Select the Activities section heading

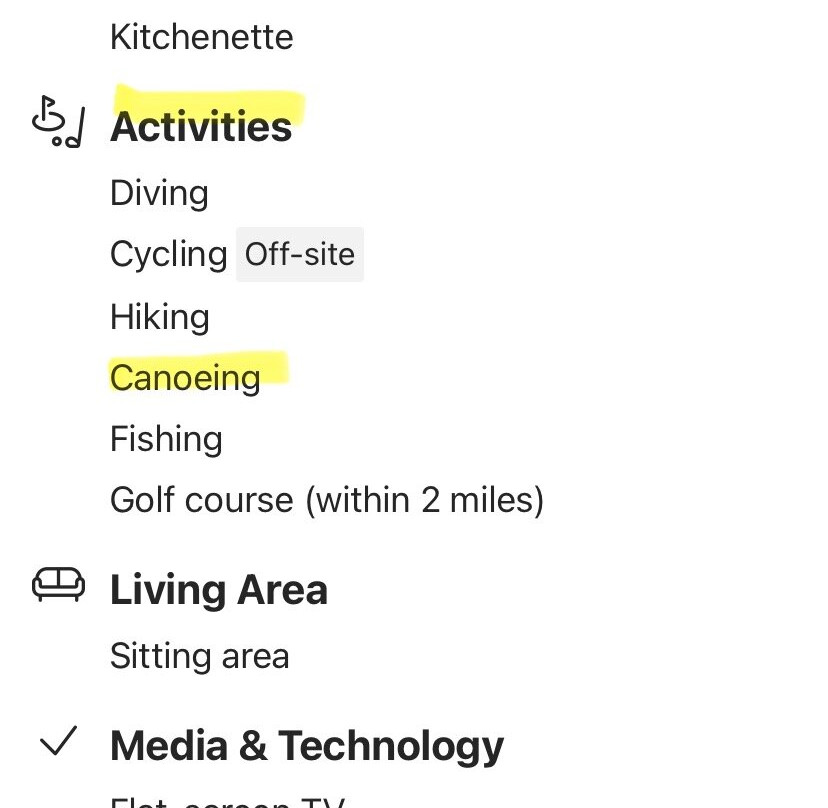tap(201, 127)
